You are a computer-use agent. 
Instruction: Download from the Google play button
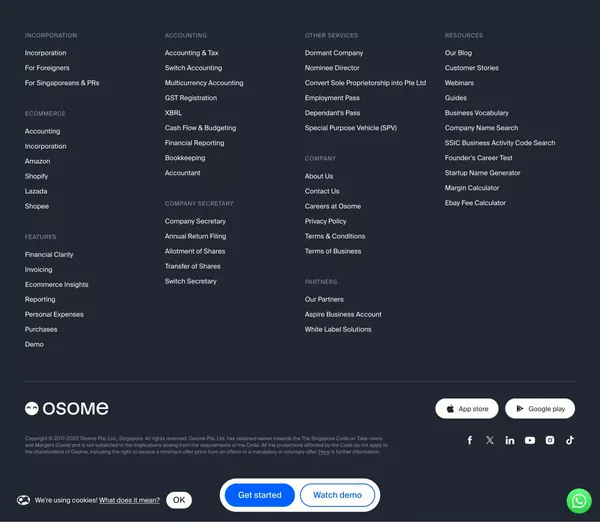pyautogui.click(x=540, y=409)
